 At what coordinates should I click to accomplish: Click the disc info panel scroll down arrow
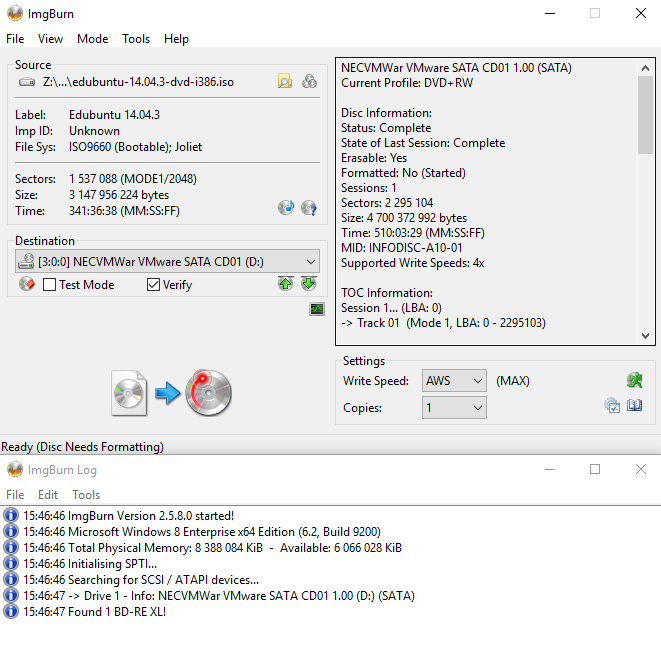(645, 336)
